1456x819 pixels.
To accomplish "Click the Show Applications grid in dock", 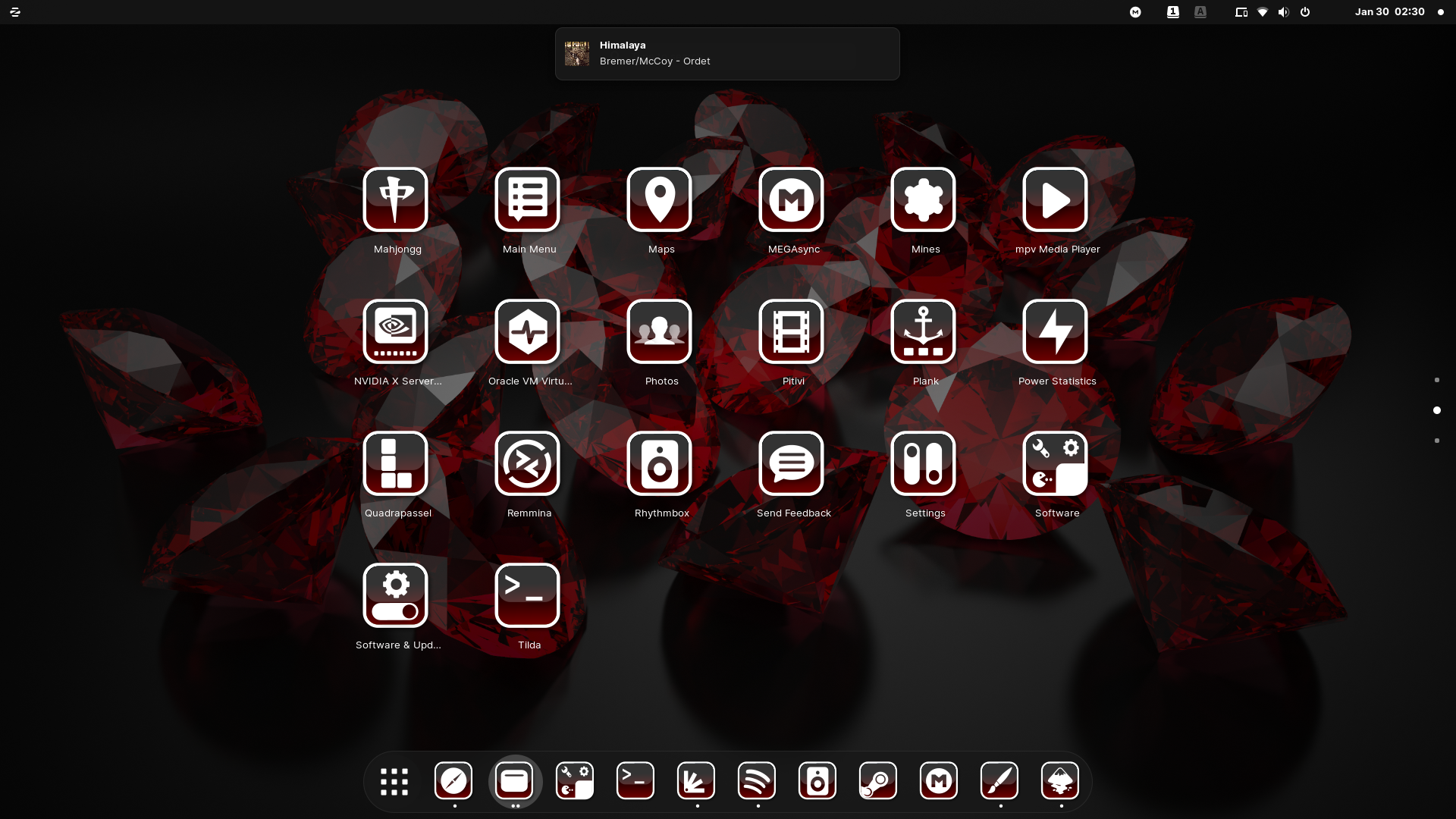I will coord(394,781).
